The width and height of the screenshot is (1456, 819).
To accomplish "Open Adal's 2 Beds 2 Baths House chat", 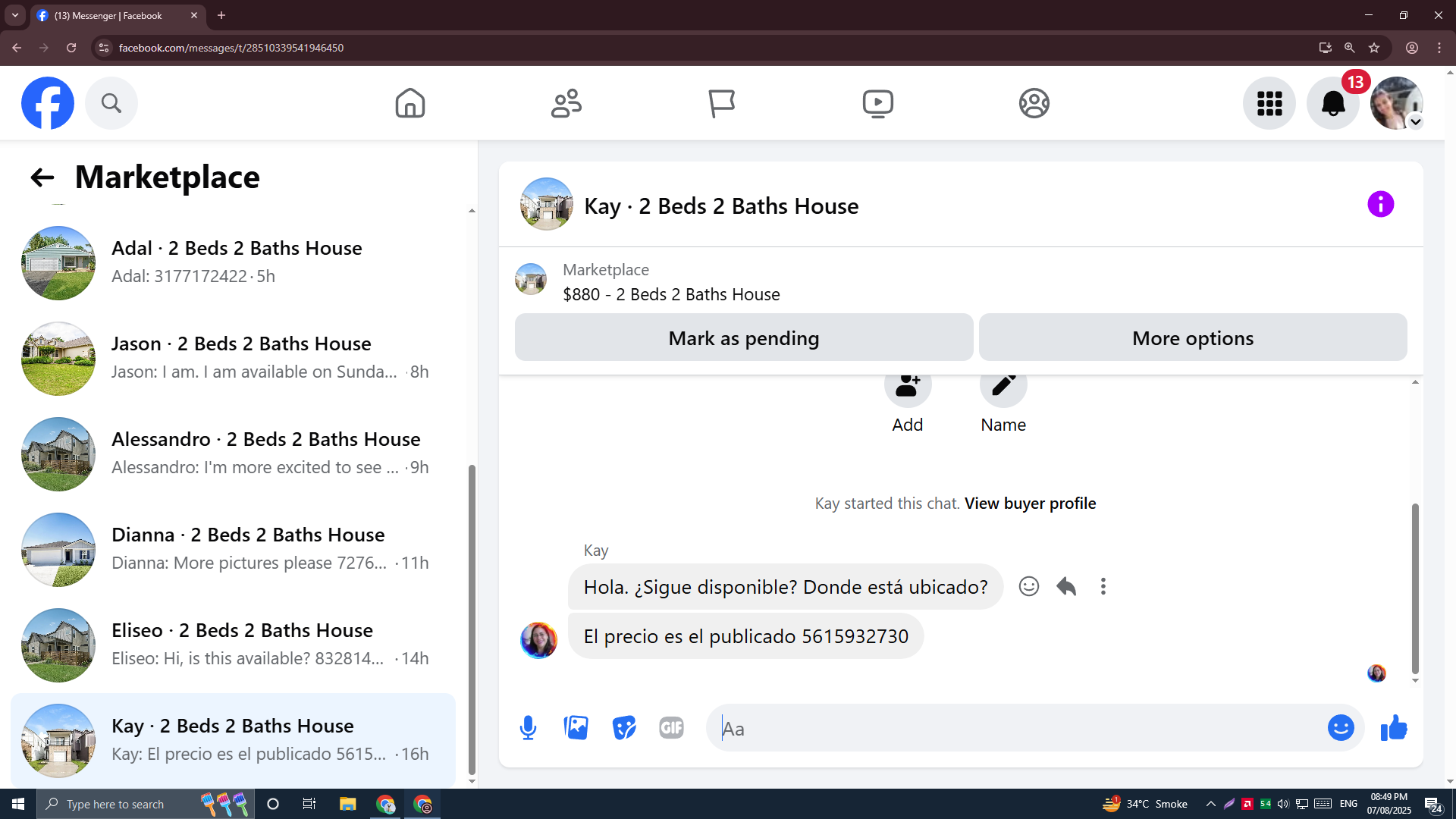I will click(x=234, y=263).
